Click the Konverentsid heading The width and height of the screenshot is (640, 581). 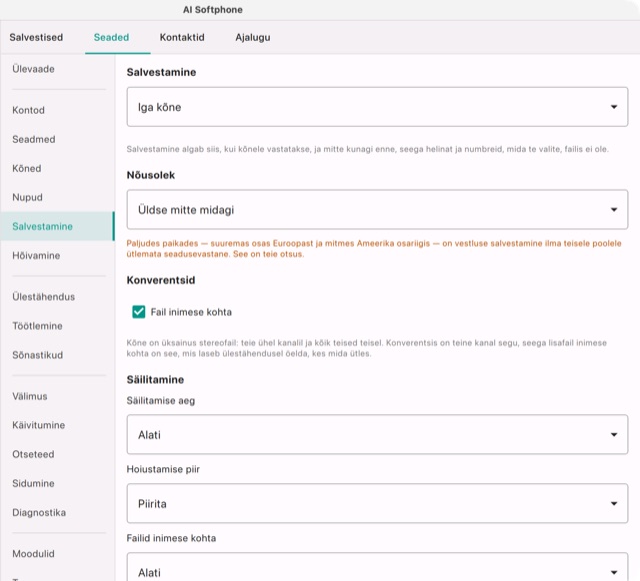161,280
